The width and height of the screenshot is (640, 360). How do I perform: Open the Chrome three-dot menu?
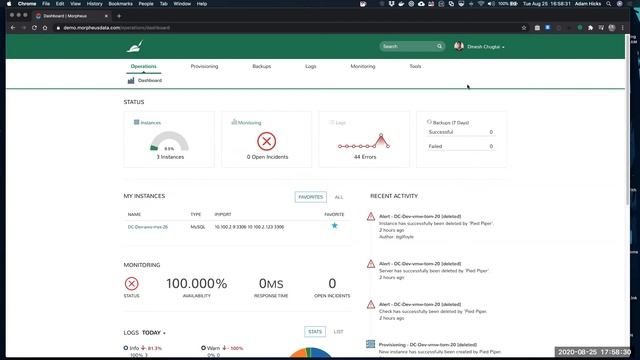[x=622, y=28]
